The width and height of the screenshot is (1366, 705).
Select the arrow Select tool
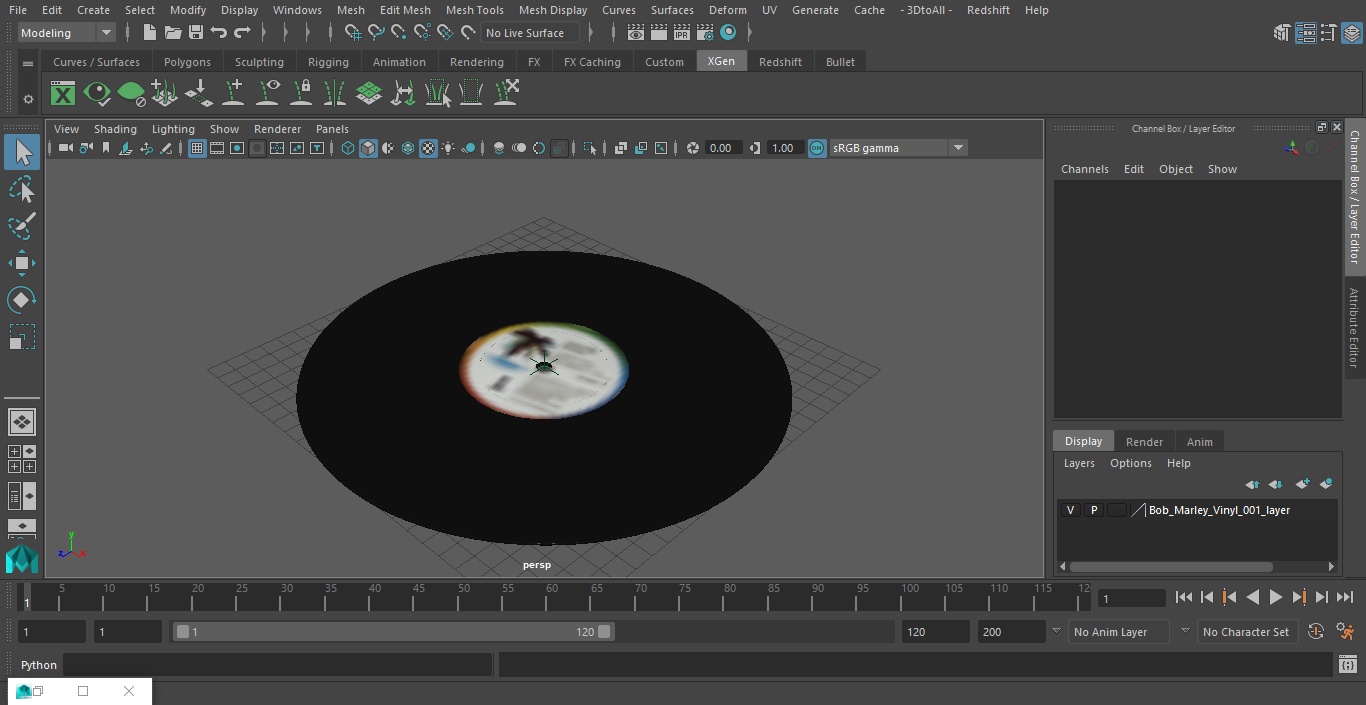[22, 152]
